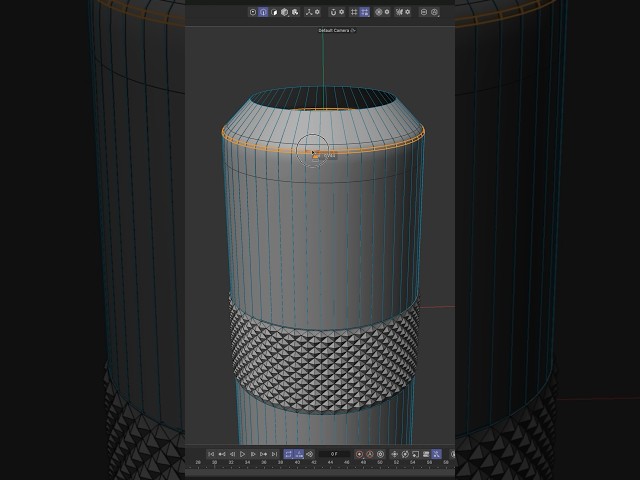The image size is (640, 480).
Task: Click the half-shaded cube solo icon
Action: point(274,12)
